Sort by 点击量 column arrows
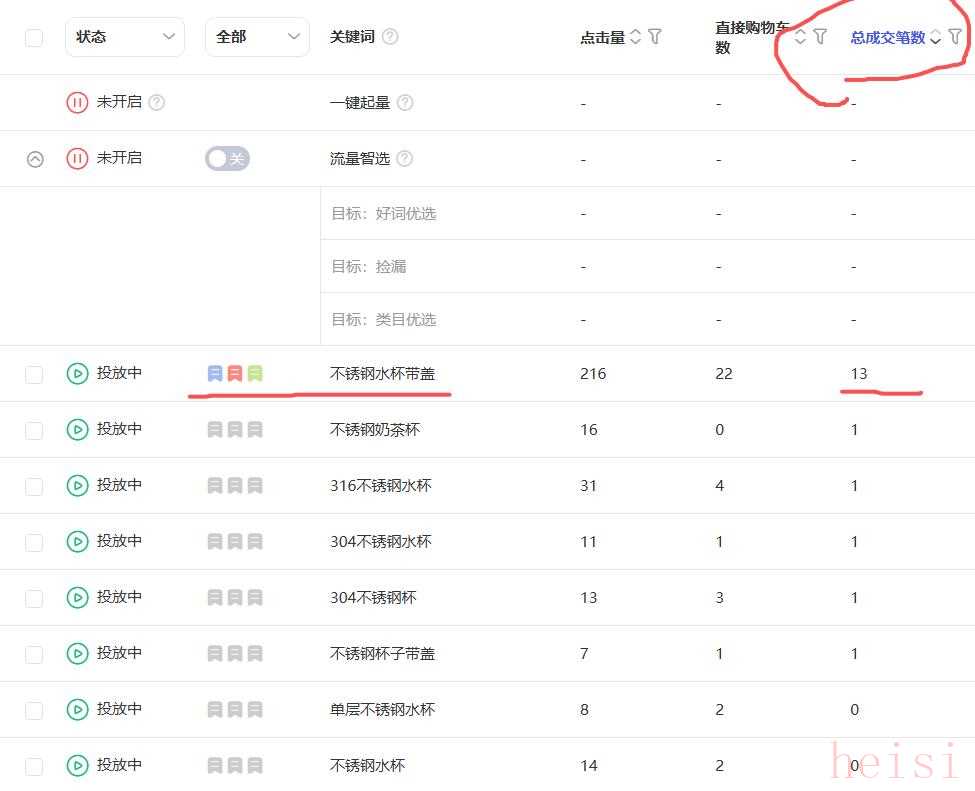975x791 pixels. [x=635, y=37]
